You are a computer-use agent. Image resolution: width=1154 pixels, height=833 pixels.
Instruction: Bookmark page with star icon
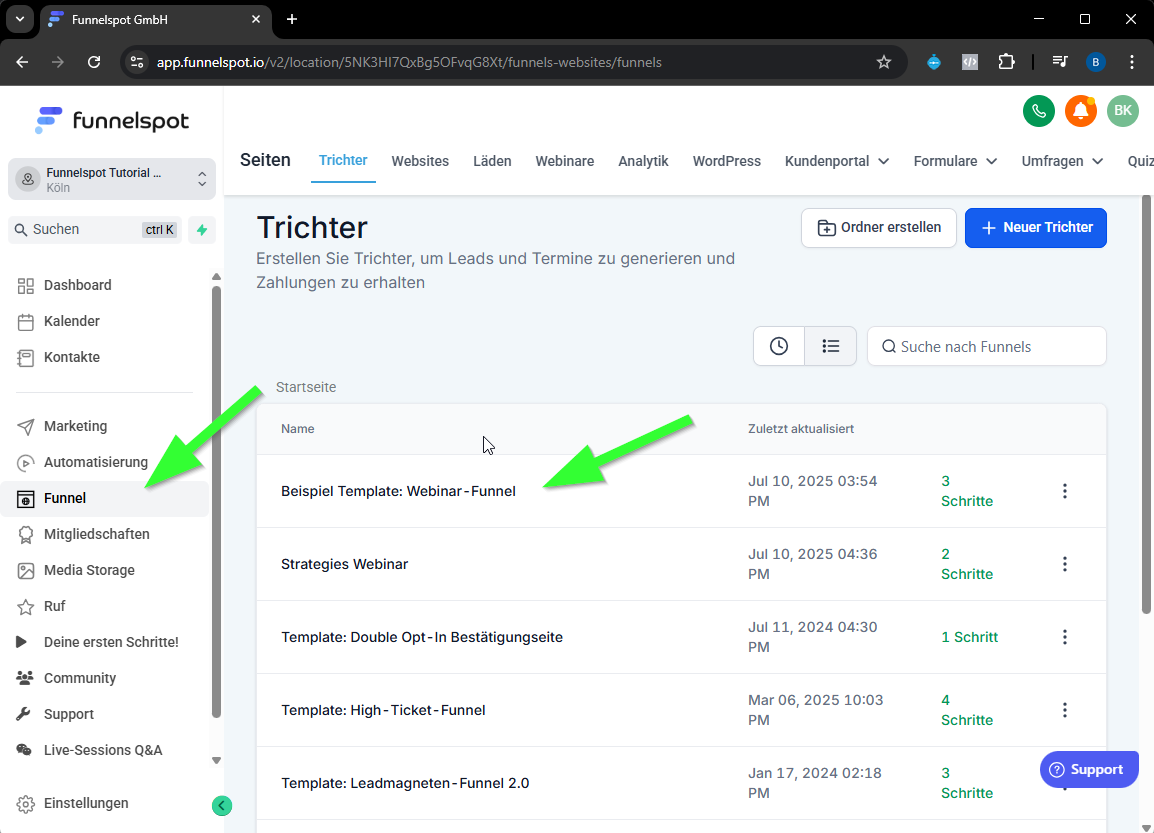pyautogui.click(x=884, y=63)
